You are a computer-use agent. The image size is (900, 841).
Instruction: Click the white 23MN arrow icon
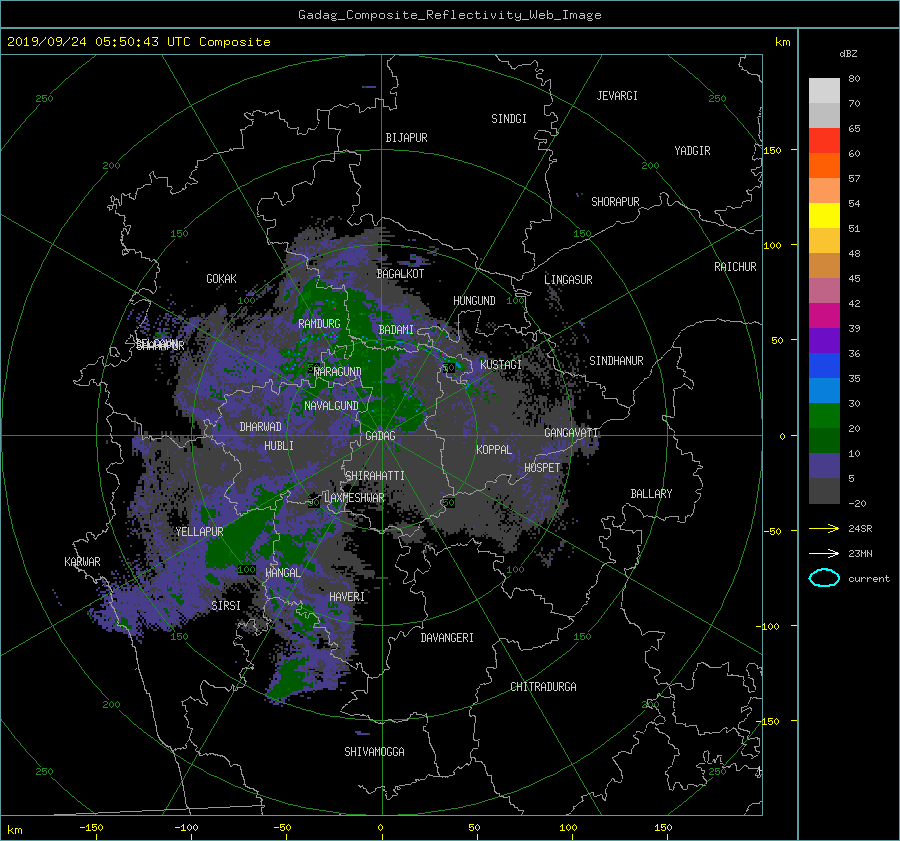point(824,553)
